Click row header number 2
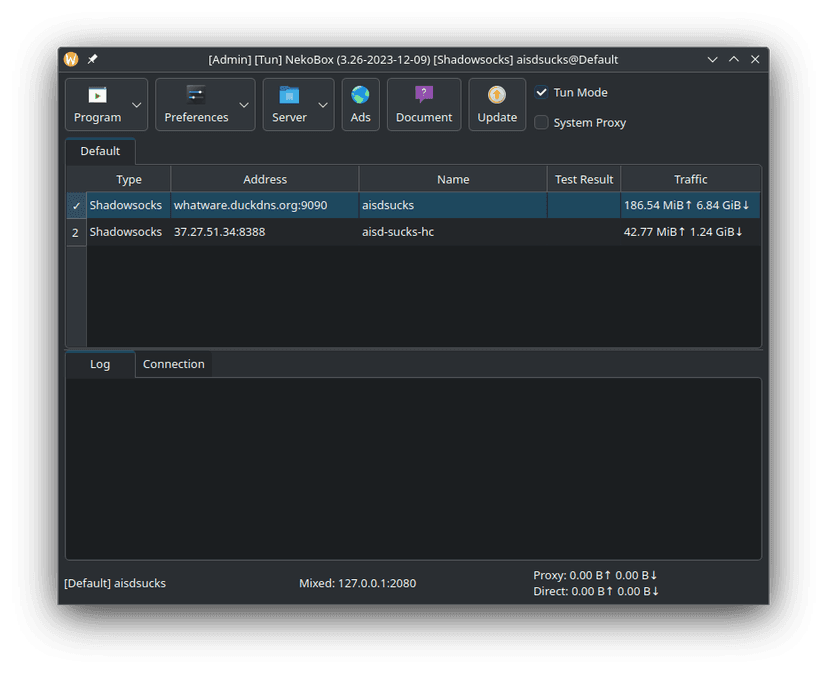Image resolution: width=828 pixels, height=674 pixels. pyautogui.click(x=76, y=232)
